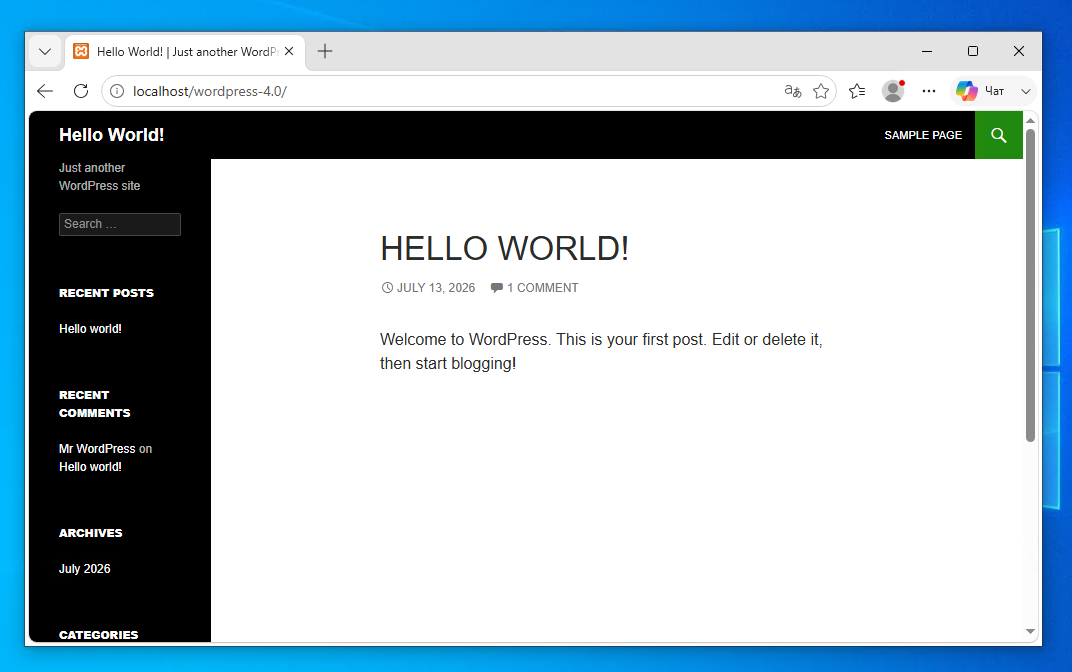Open the tab actions chevron menu
The image size is (1072, 672).
pyautogui.click(x=45, y=51)
